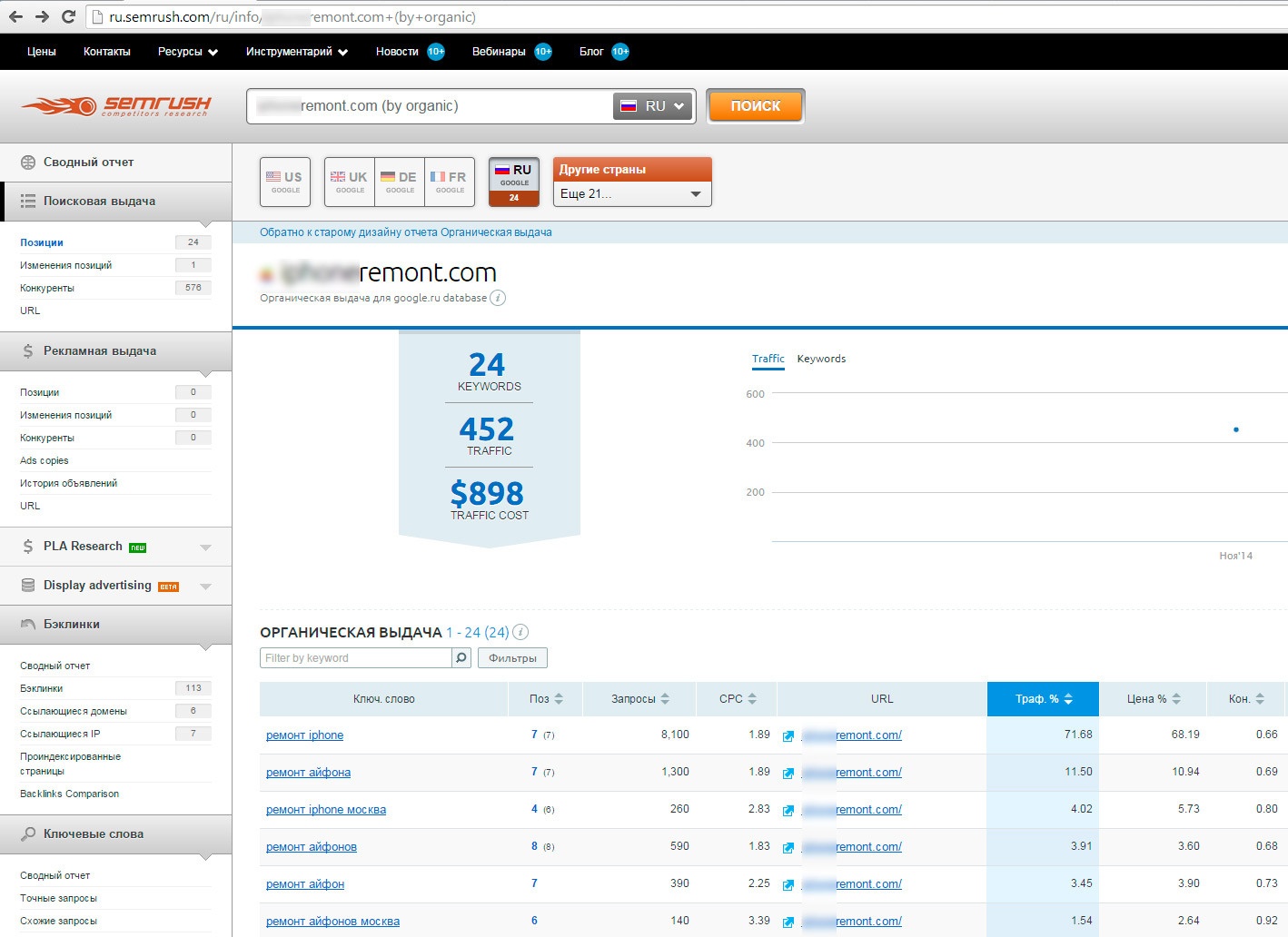Click the notification badge next to Новости
Image resolution: width=1288 pixels, height=937 pixels.
(436, 52)
